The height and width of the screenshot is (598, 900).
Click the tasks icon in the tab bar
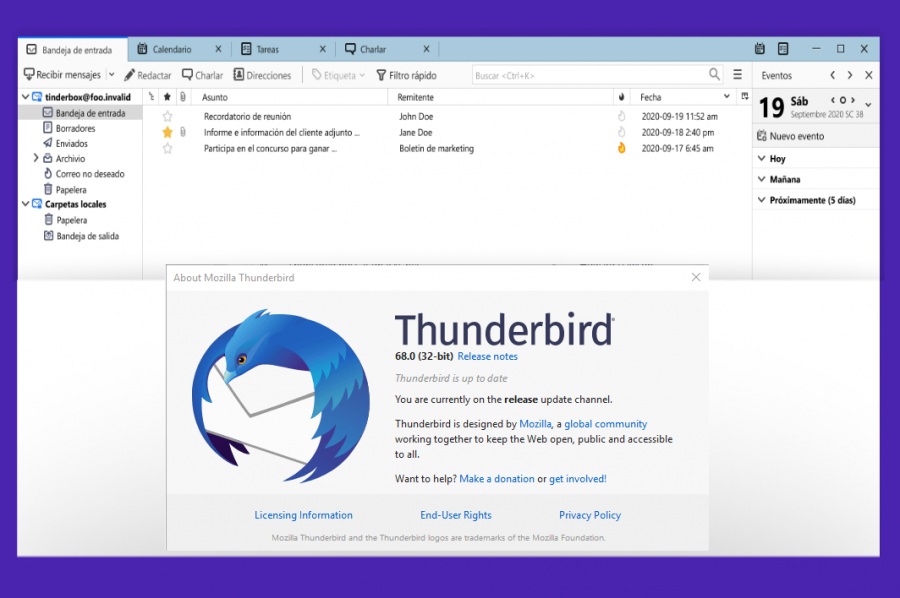click(x=783, y=49)
